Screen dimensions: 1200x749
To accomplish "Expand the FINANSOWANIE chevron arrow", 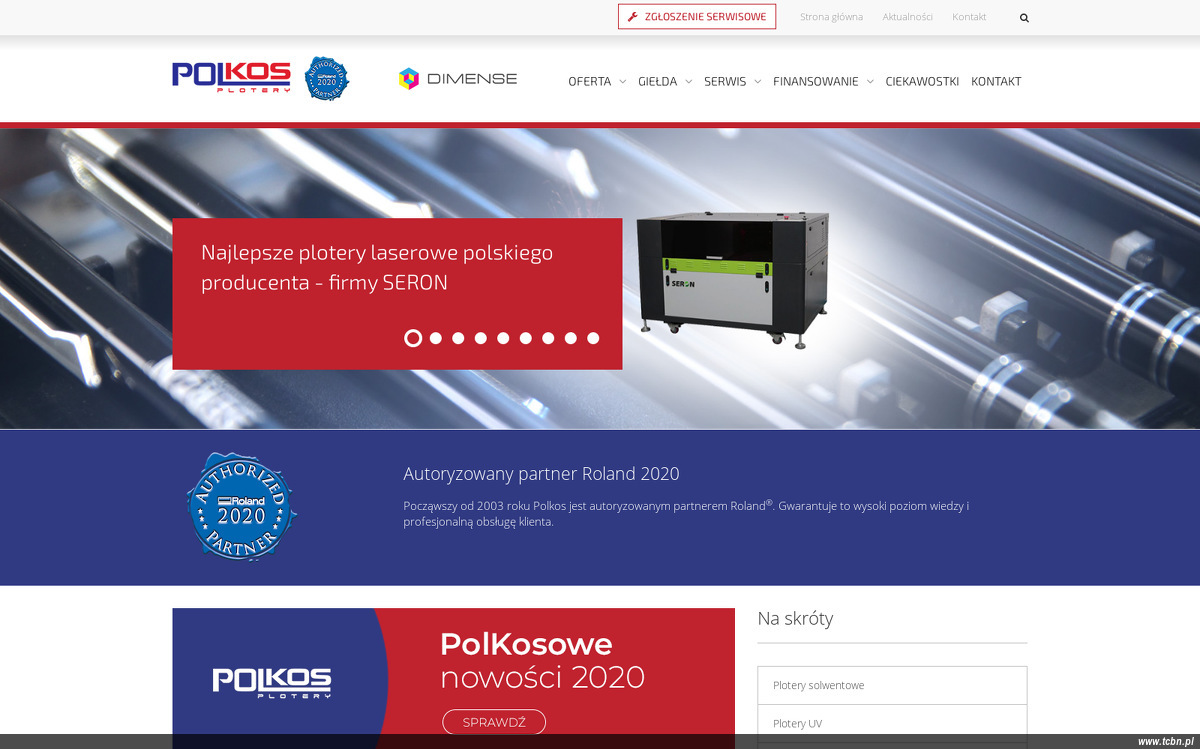I will (x=870, y=82).
